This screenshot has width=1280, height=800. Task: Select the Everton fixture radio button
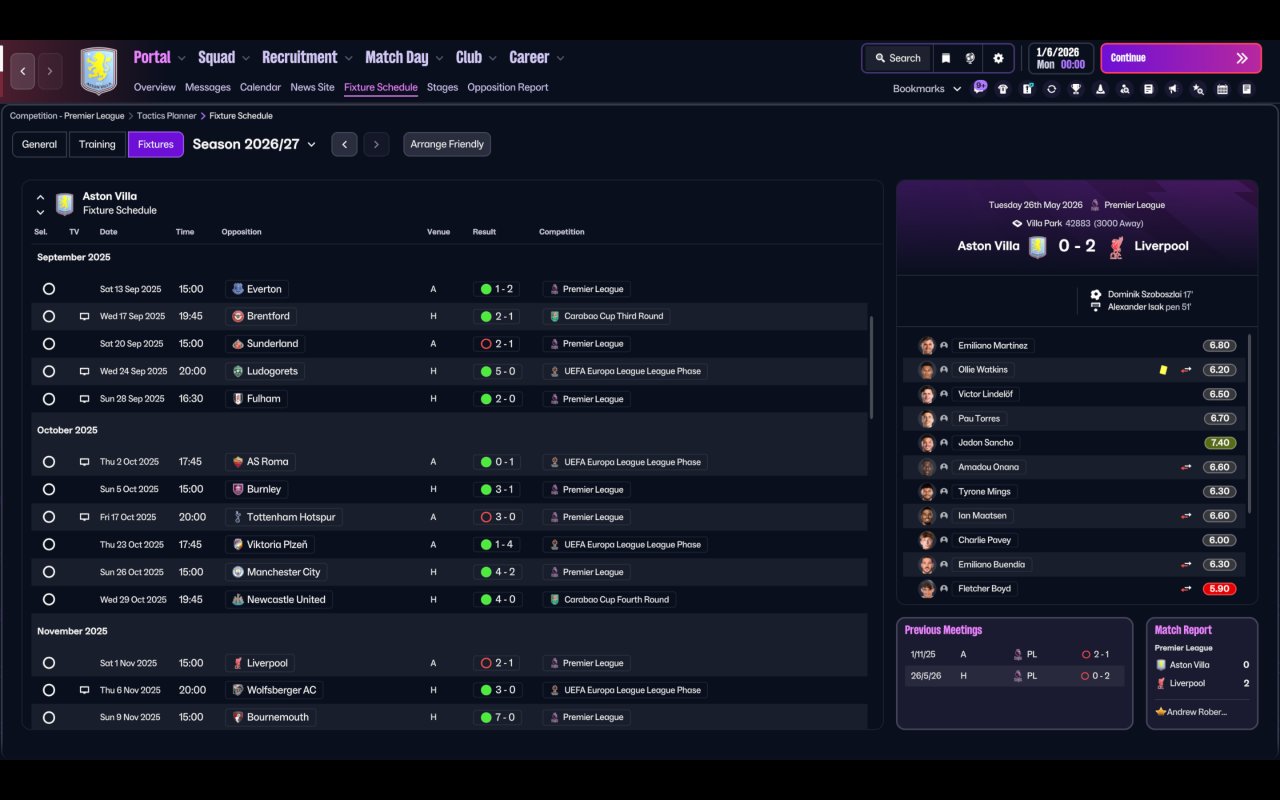49,289
